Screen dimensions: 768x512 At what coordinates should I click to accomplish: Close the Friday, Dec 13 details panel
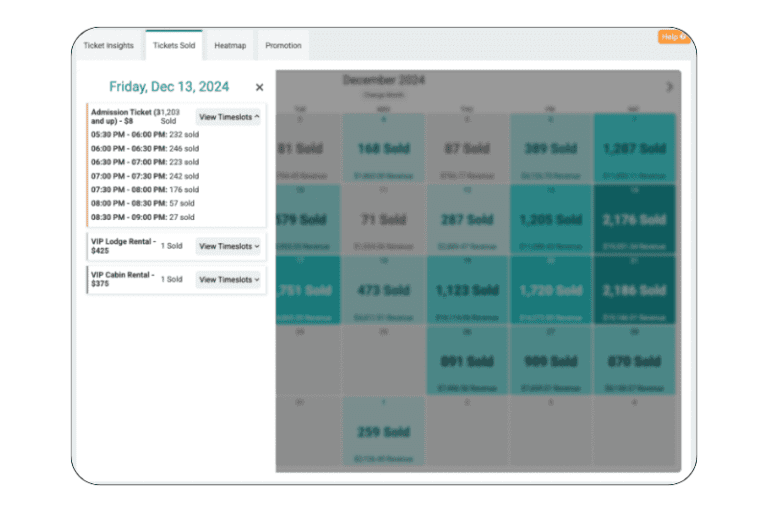(x=260, y=88)
